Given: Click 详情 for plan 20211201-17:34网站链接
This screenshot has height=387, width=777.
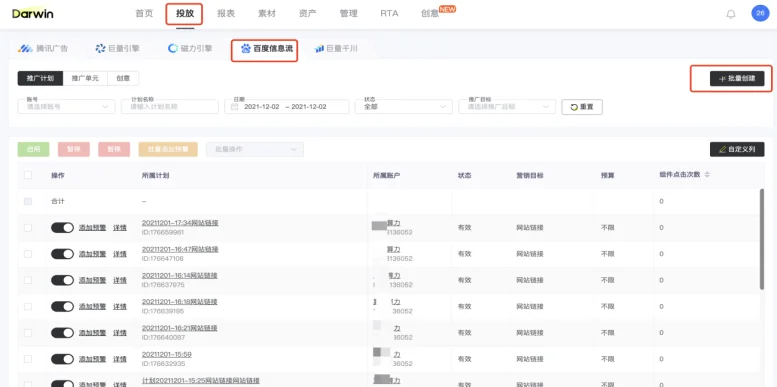Looking at the screenshot, I should pyautogui.click(x=120, y=227).
